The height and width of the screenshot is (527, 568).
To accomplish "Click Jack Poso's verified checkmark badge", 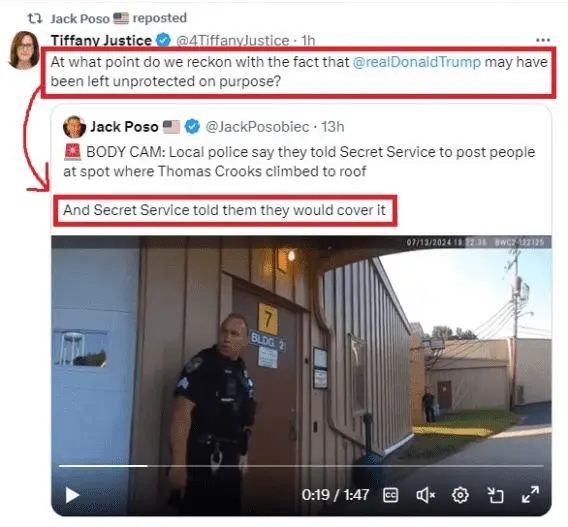I will 192,127.
